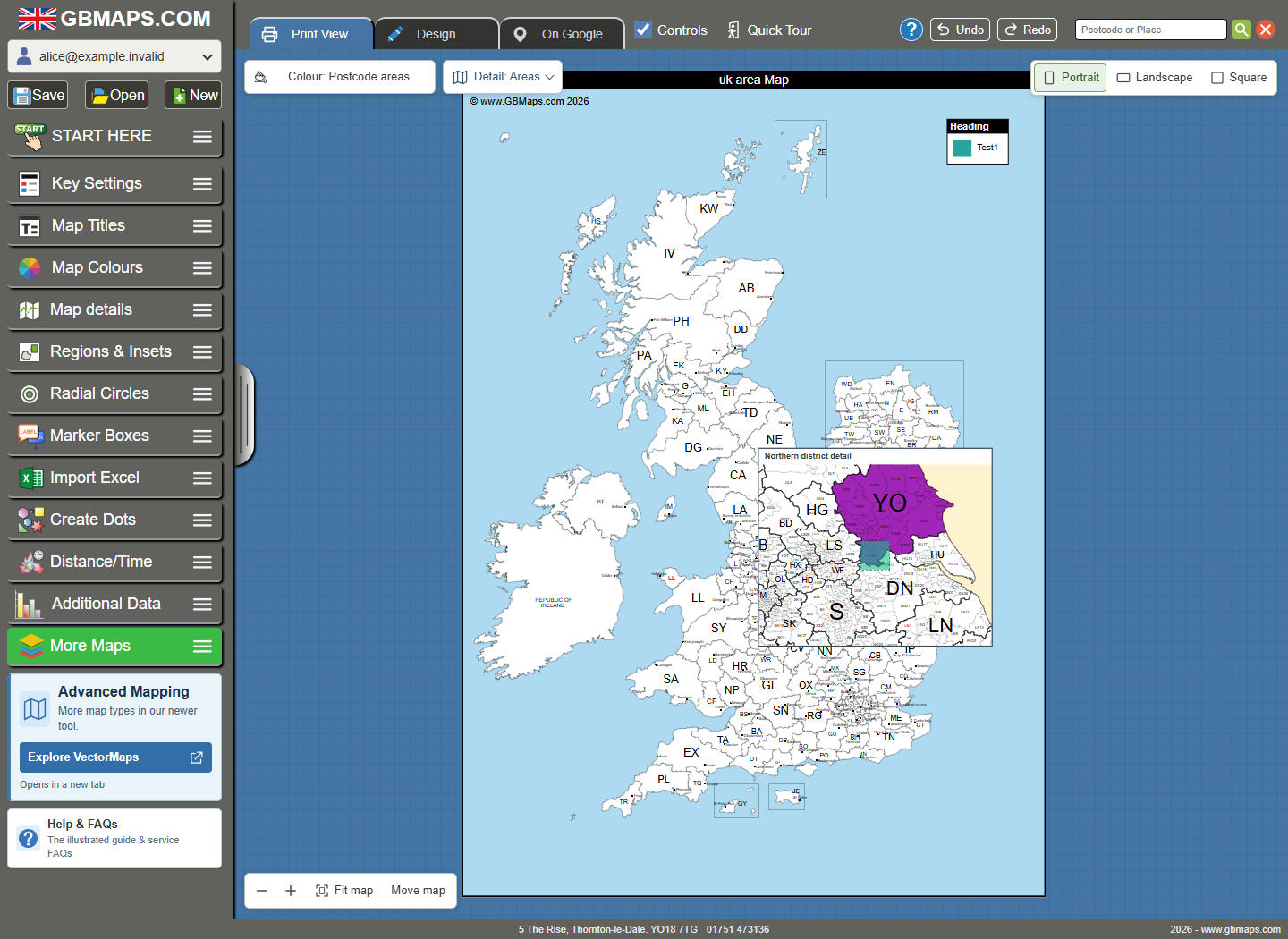Open the Additional Data menu section
Image resolution: width=1288 pixels, height=939 pixels.
click(x=114, y=605)
